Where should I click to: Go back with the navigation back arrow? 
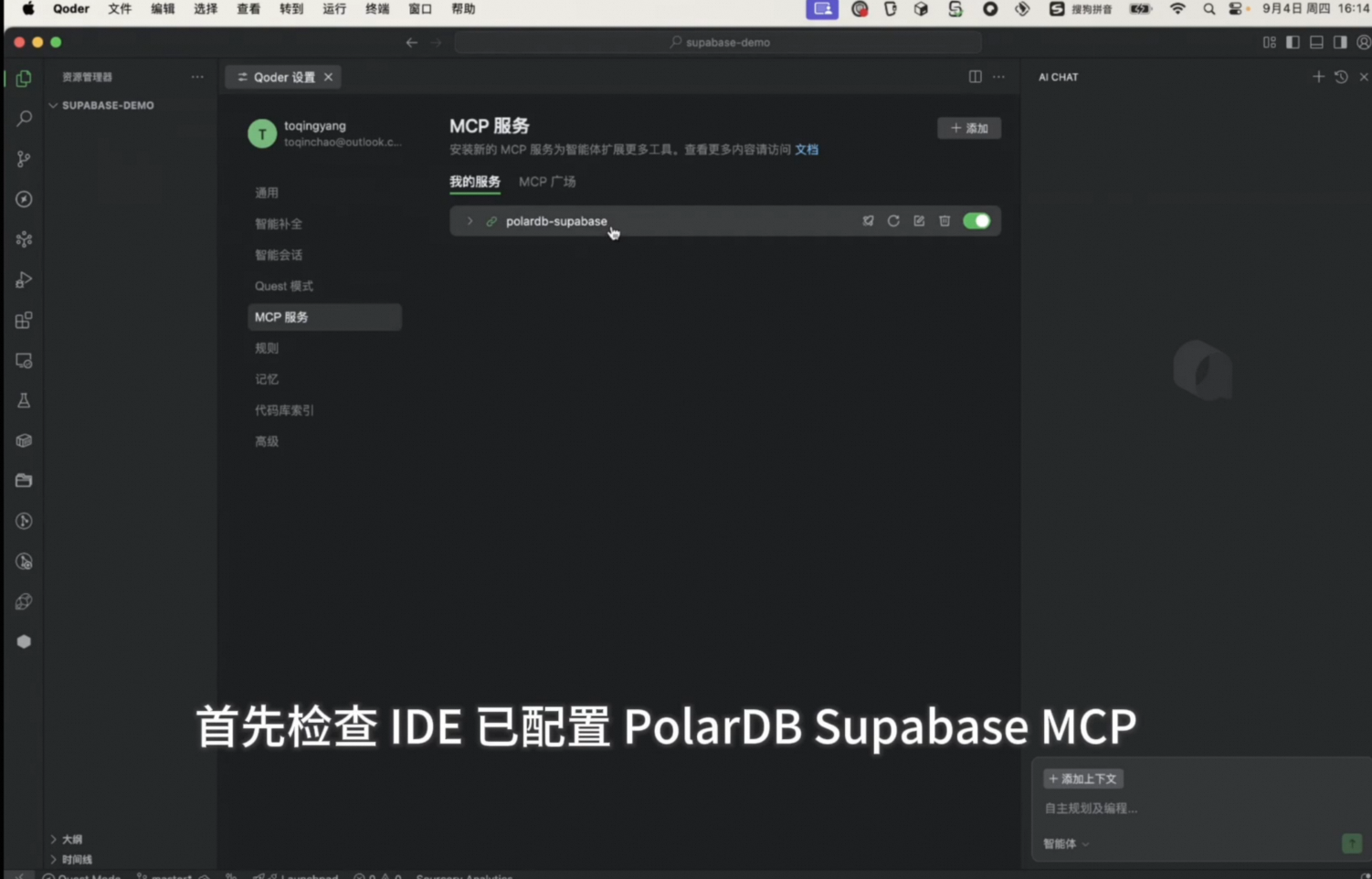[412, 42]
